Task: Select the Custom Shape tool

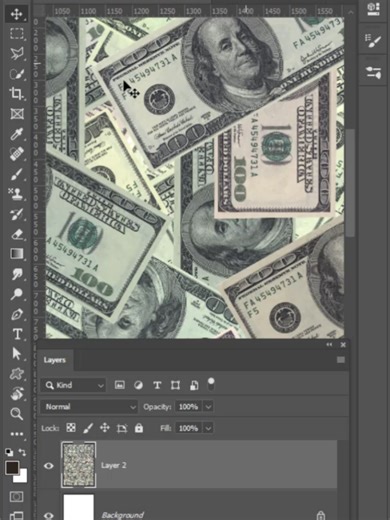Action: [16, 374]
